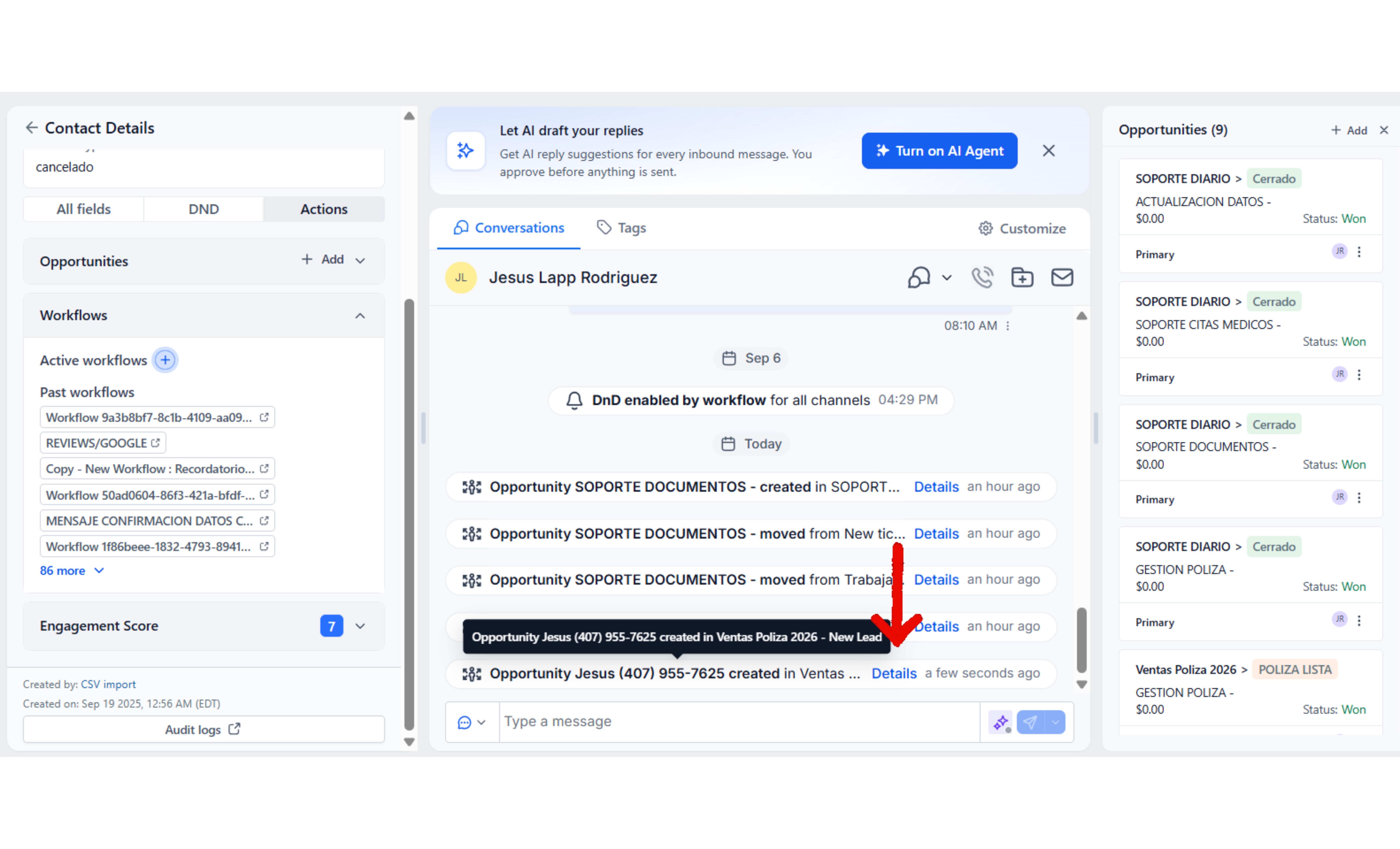Open Copy - New Workflow Recordatorio link icon
This screenshot has width=1400, height=849.
[x=264, y=469]
